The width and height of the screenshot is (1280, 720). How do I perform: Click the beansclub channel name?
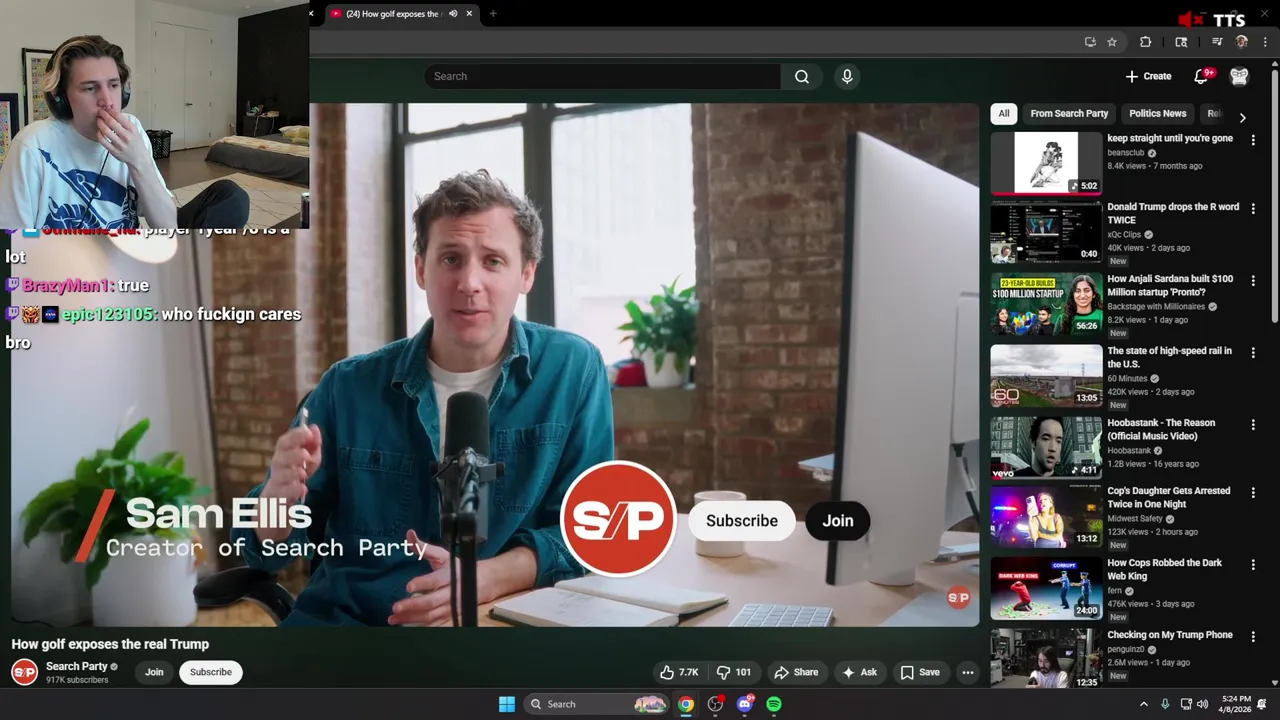[x=1125, y=153]
